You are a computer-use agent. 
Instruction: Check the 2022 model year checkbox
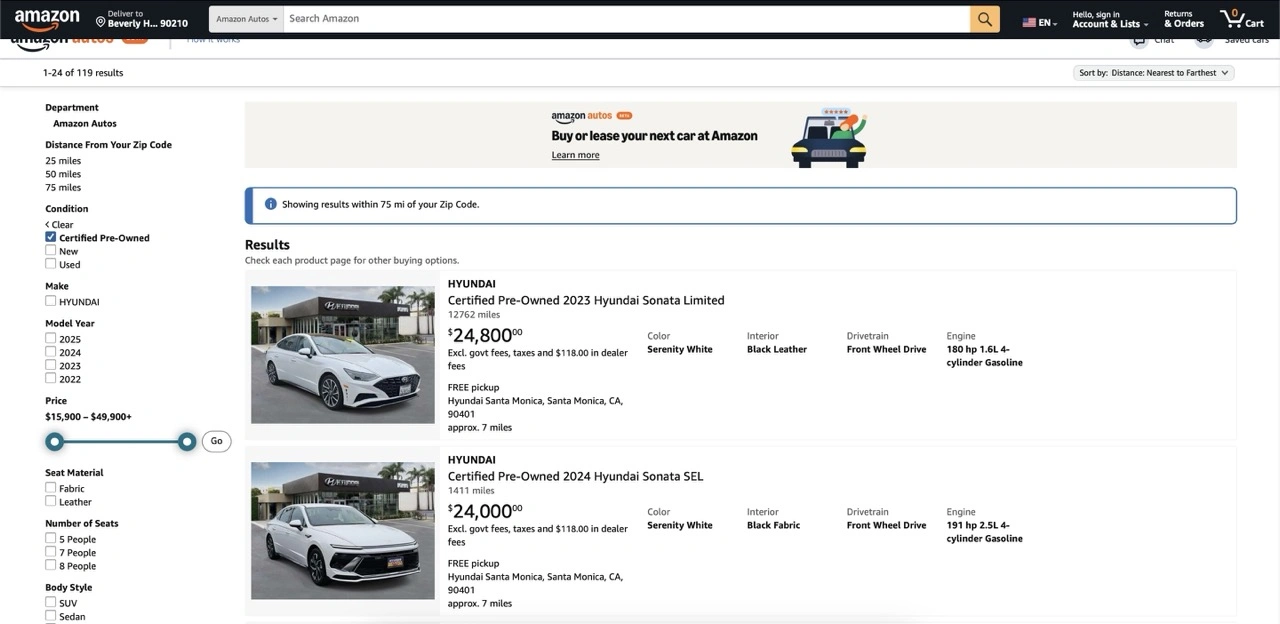click(x=50, y=378)
